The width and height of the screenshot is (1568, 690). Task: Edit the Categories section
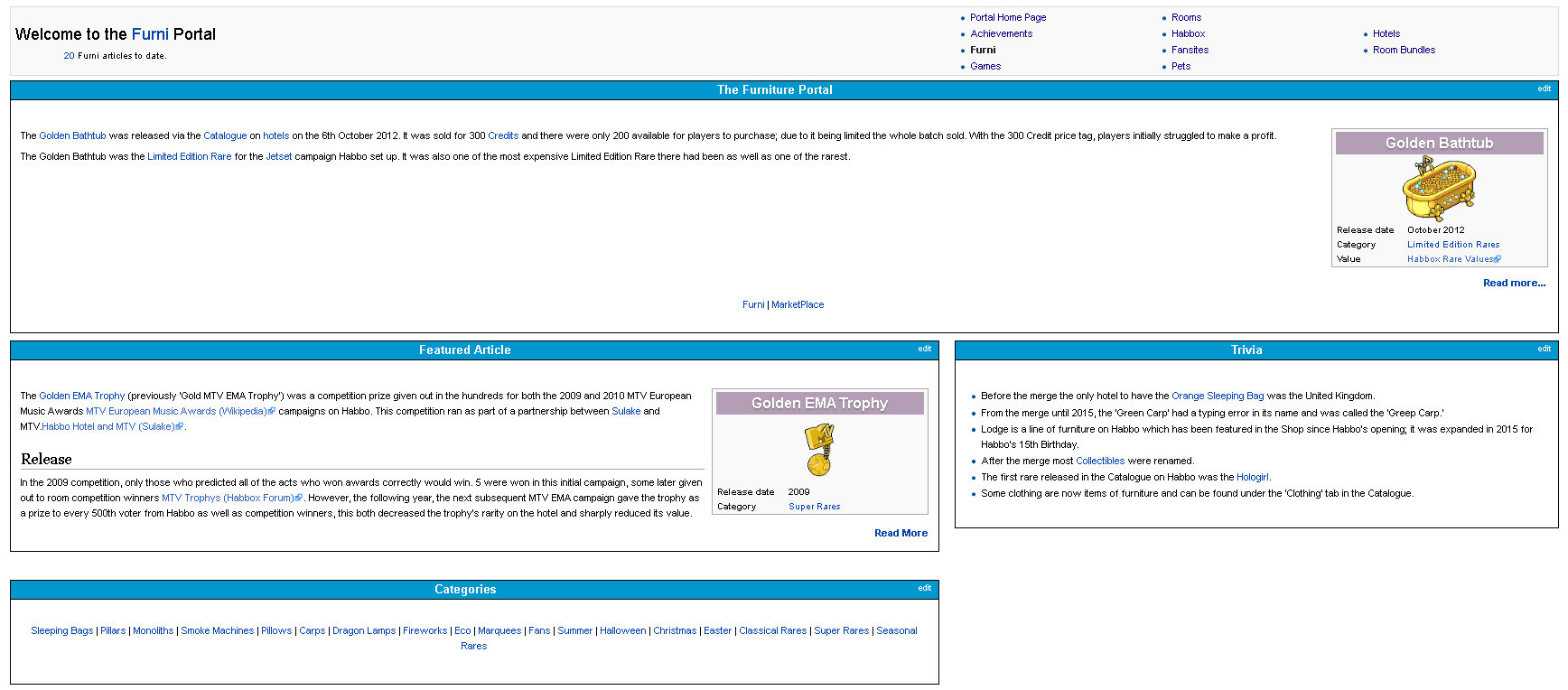924,588
